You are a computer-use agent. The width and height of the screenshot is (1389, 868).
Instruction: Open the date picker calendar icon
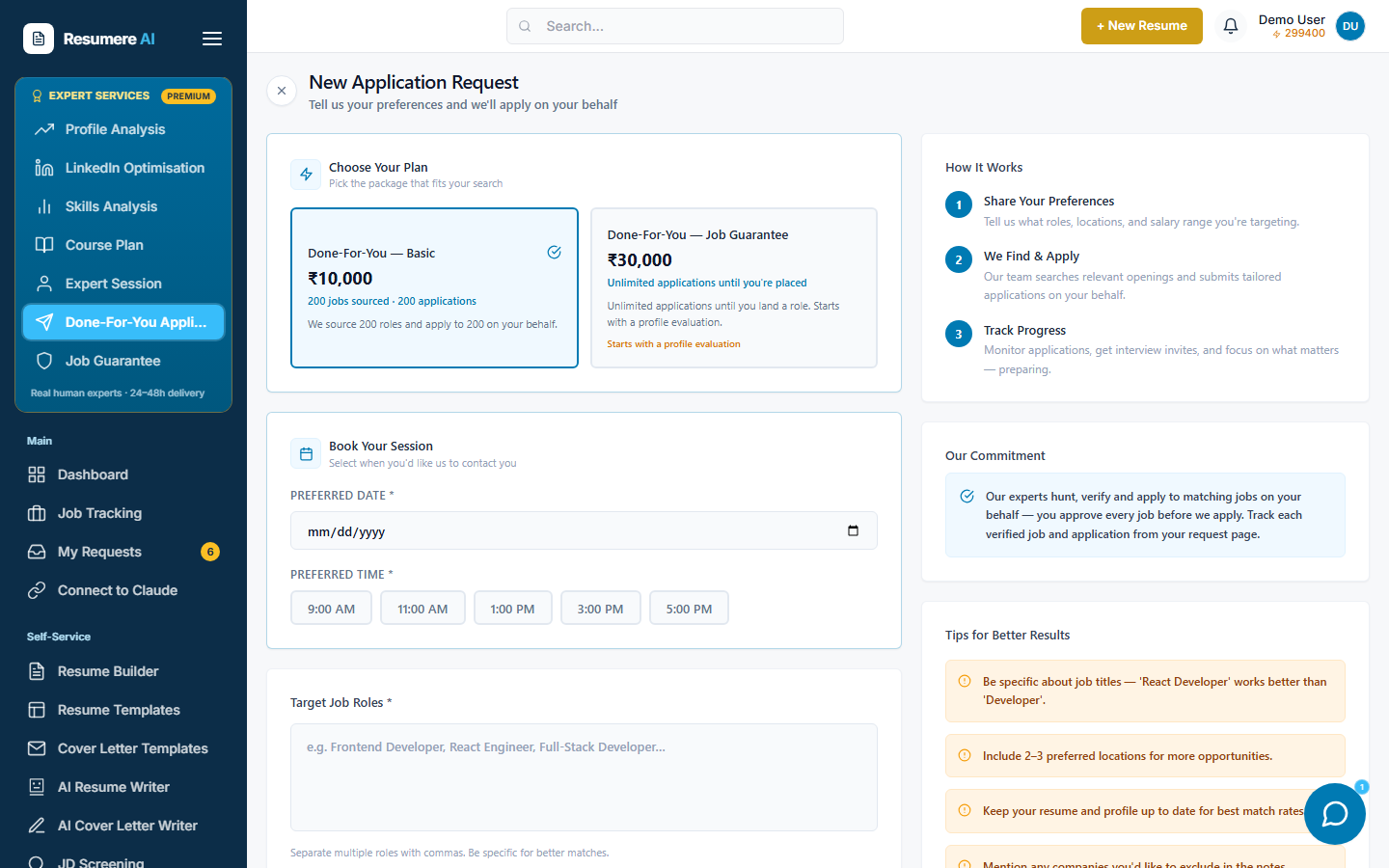point(853,530)
